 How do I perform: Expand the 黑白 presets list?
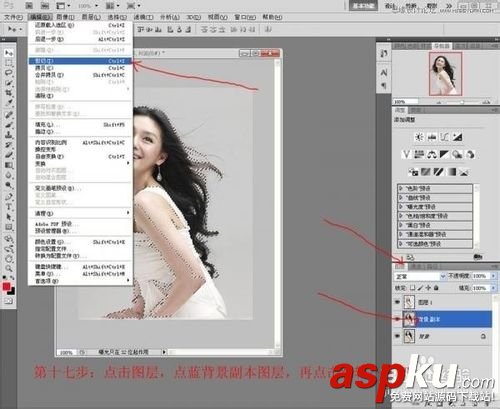[x=401, y=225]
